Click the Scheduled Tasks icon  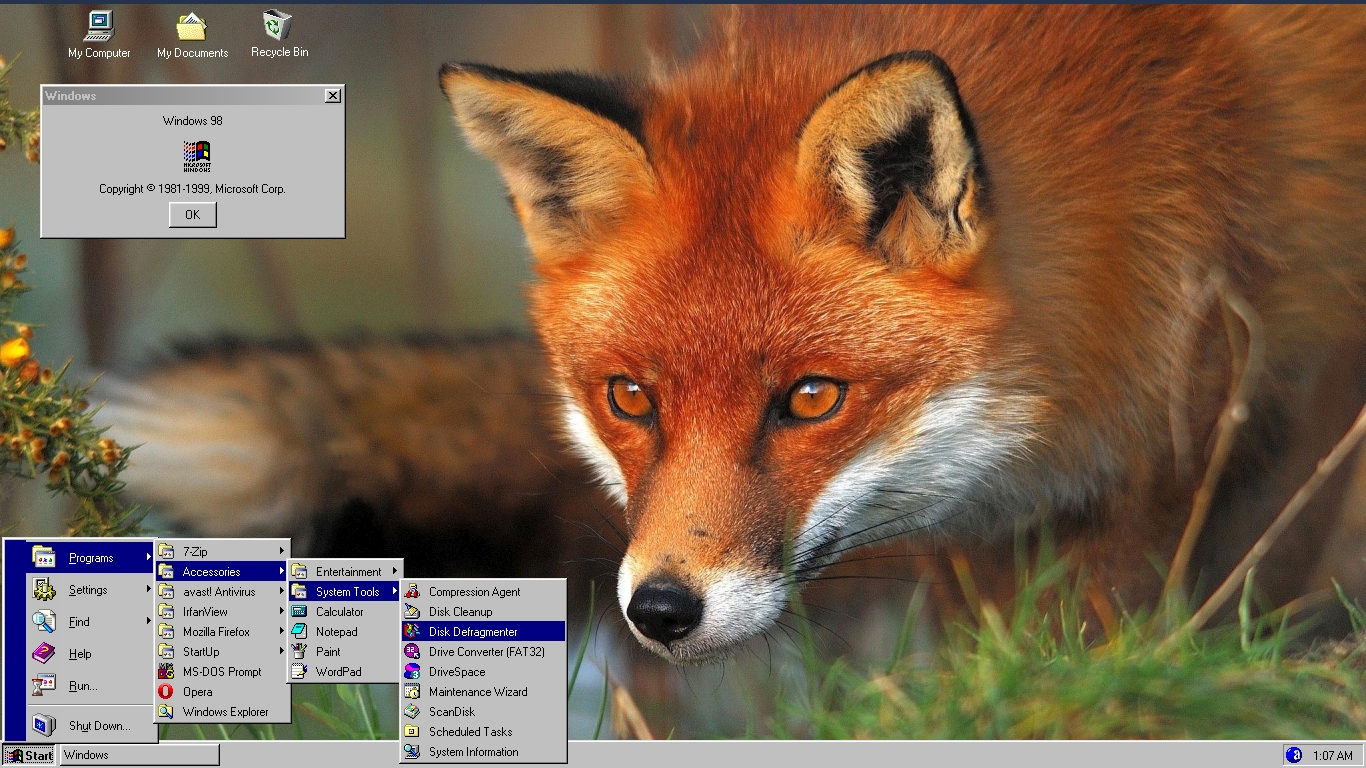coord(412,732)
